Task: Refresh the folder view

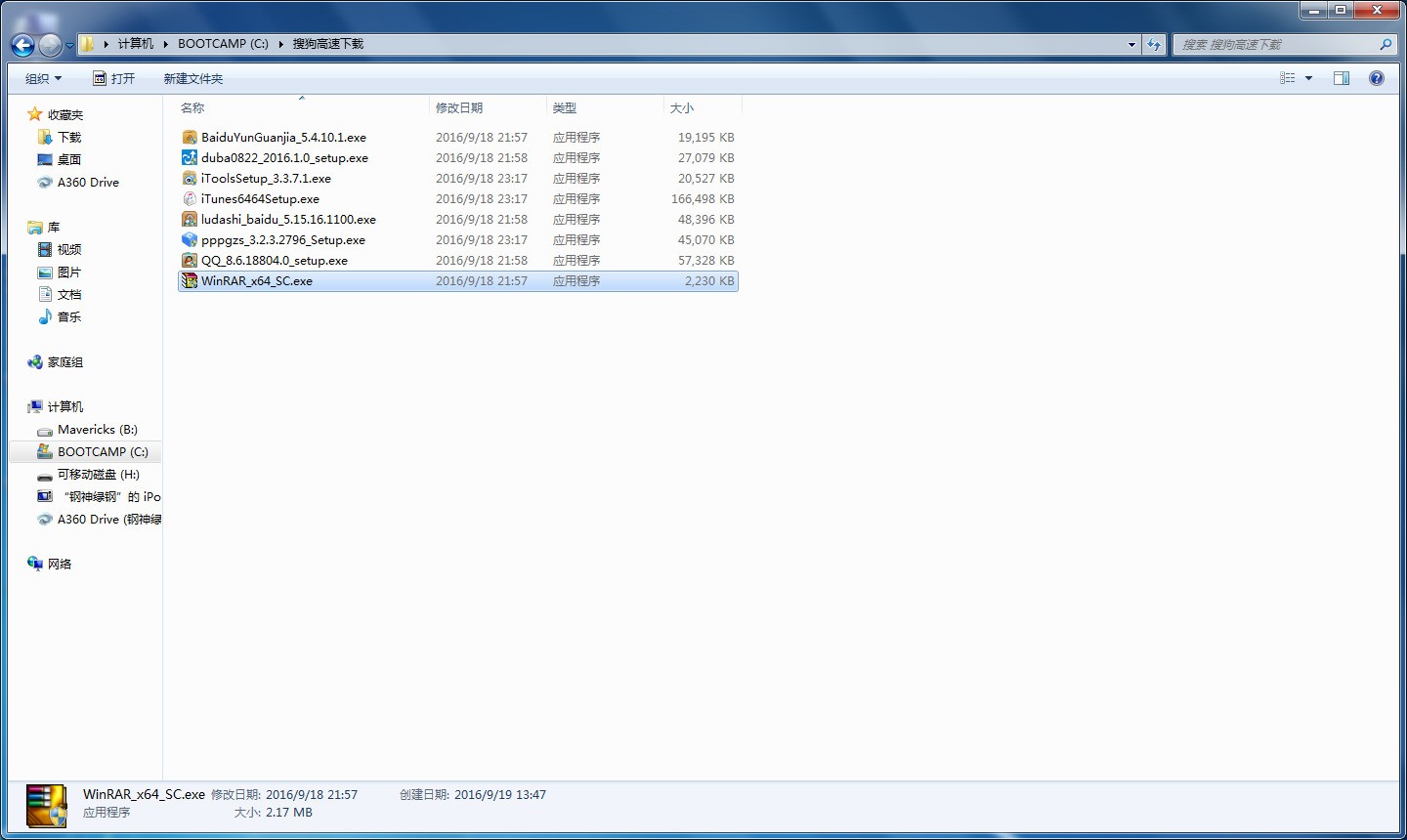Action: click(x=1155, y=44)
